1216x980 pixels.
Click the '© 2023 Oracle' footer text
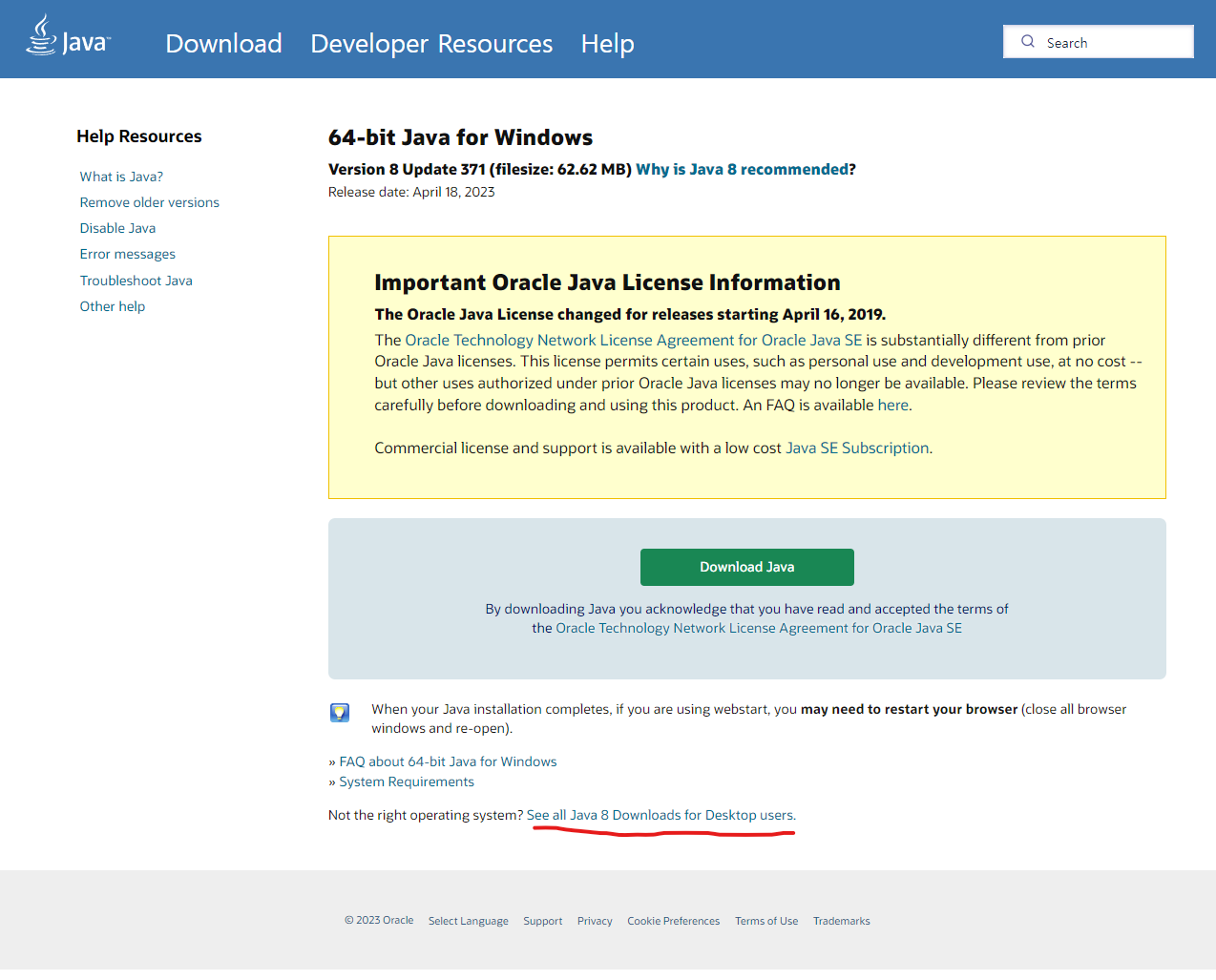pyautogui.click(x=379, y=921)
